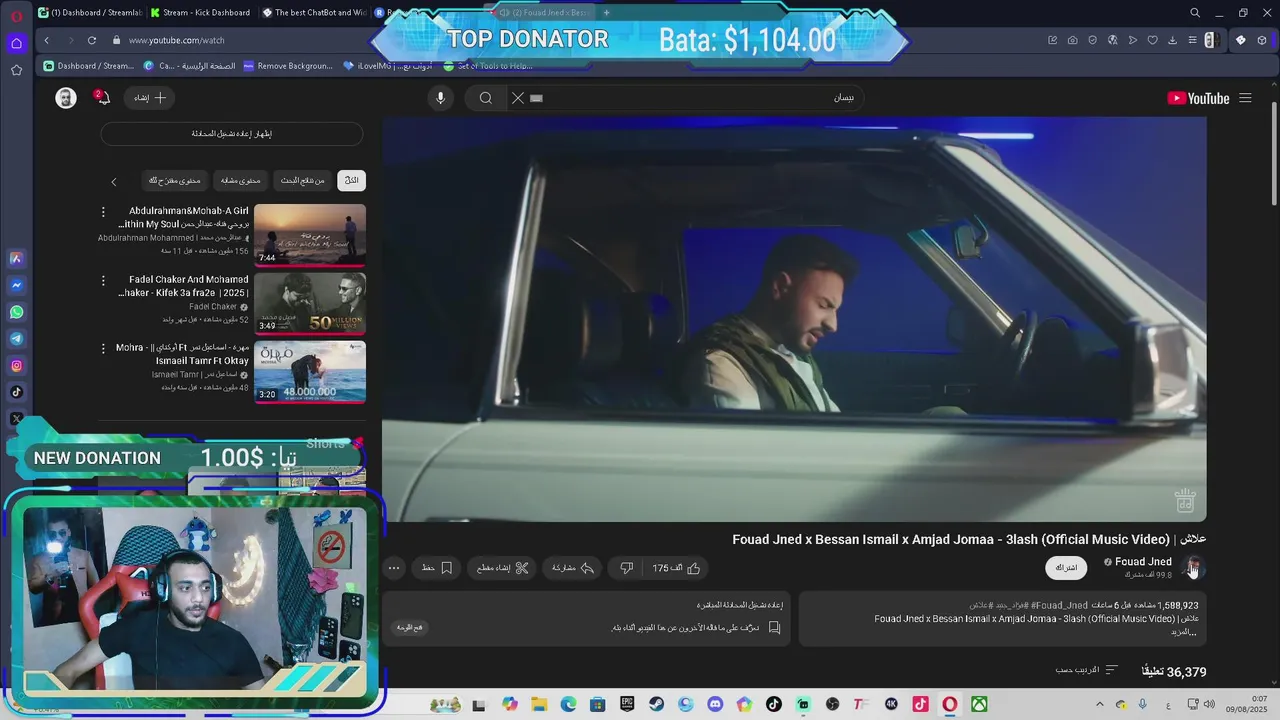Image resolution: width=1280 pixels, height=720 pixels.
Task: Open the volume control in tray
Action: point(1209,704)
